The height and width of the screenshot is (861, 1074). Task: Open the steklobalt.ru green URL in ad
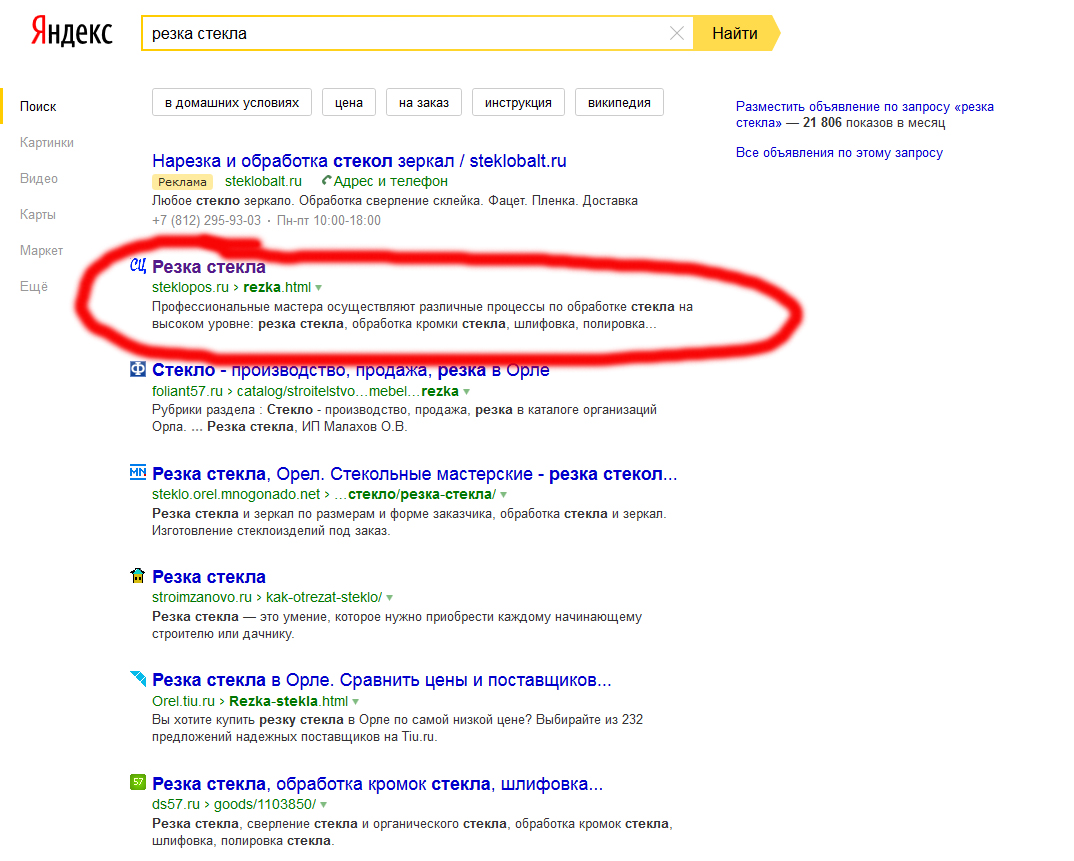coord(263,181)
